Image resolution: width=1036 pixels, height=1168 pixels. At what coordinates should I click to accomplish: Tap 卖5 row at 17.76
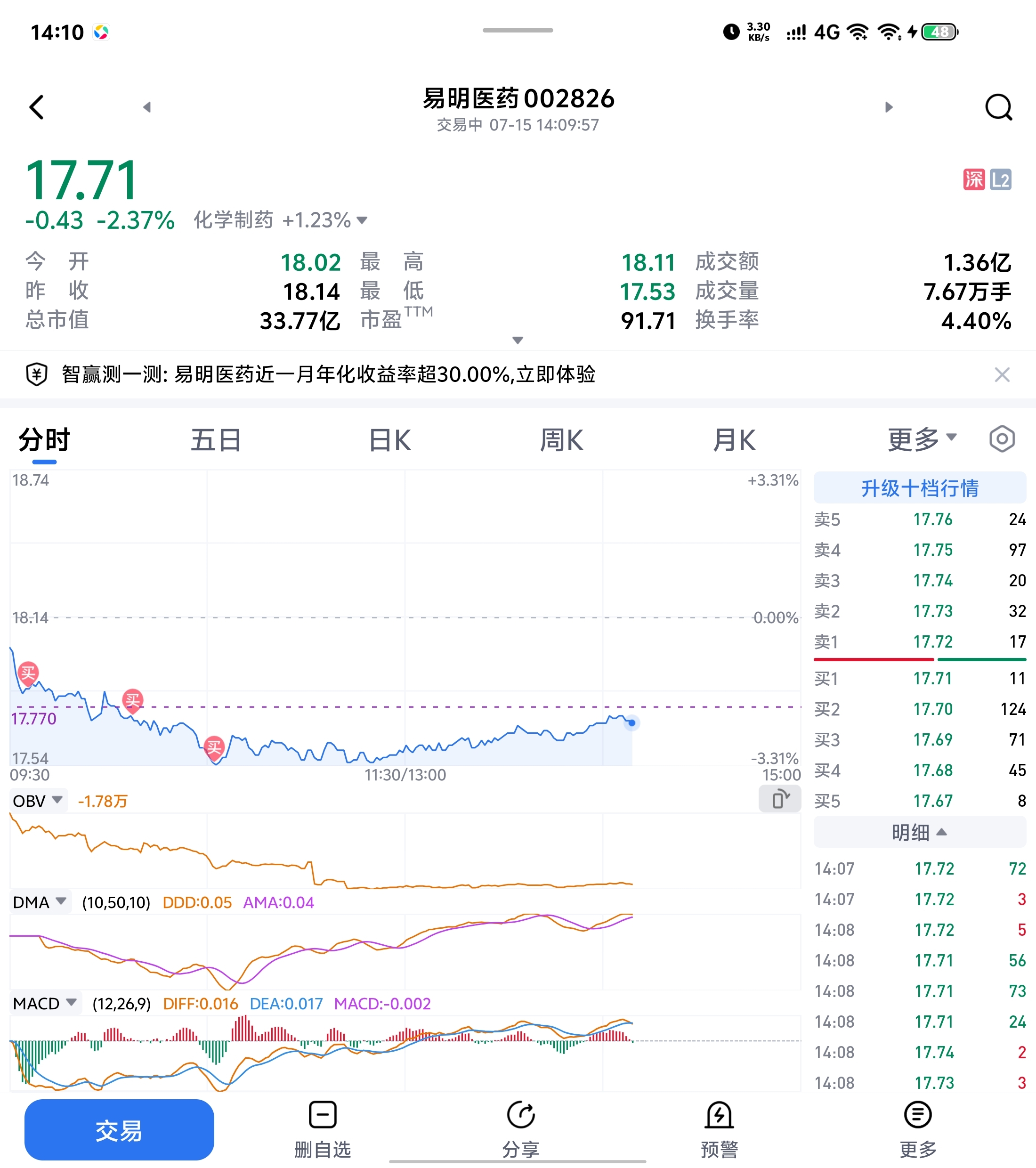click(x=919, y=519)
